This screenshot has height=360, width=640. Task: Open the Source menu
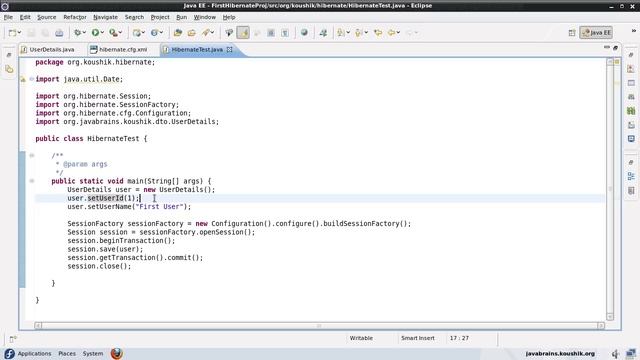pyautogui.click(x=47, y=17)
